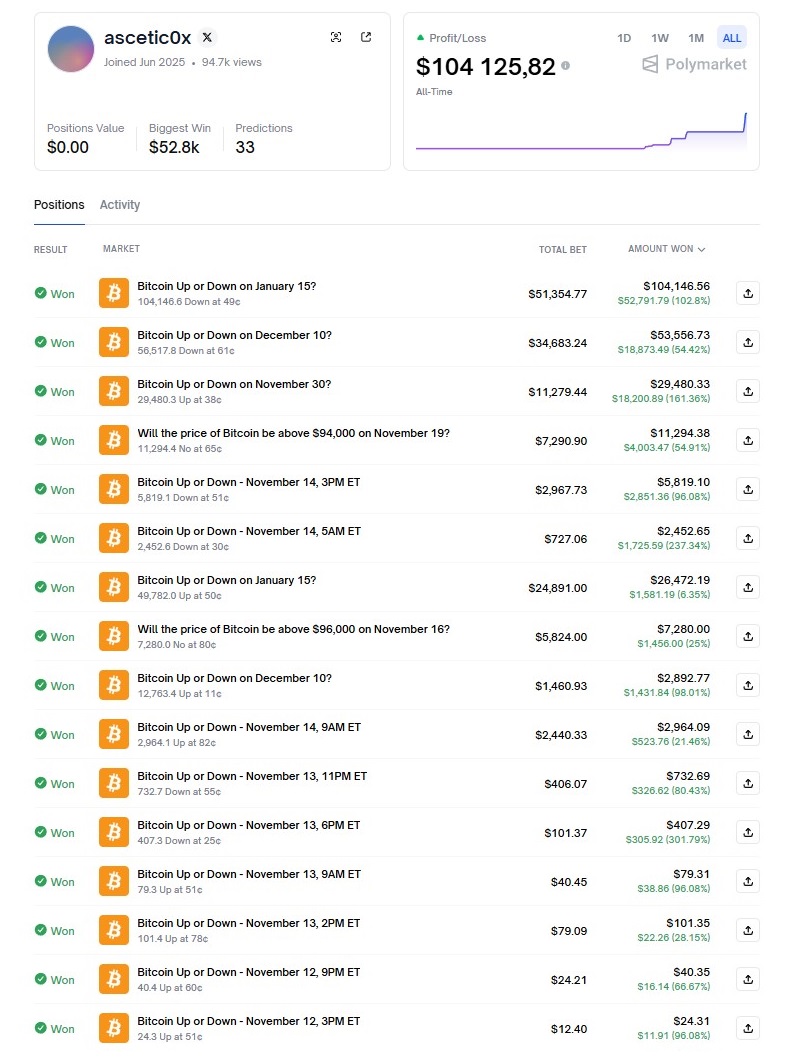Open Bitcoin Up or Down November 13, 6PM ET
Viewport: 794px width, 1060px height.
249,825
